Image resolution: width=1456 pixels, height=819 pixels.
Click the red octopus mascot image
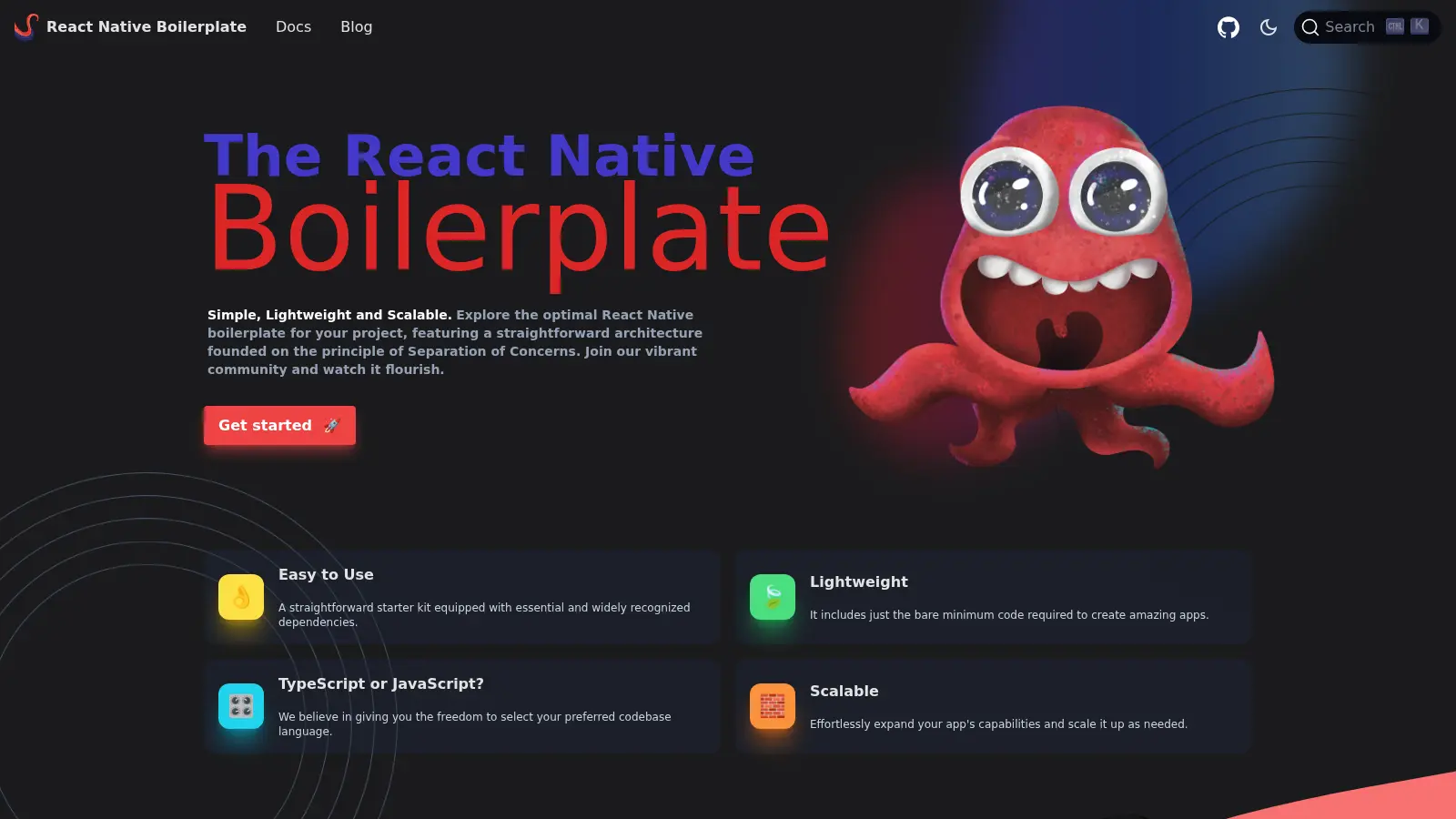pos(1061,287)
